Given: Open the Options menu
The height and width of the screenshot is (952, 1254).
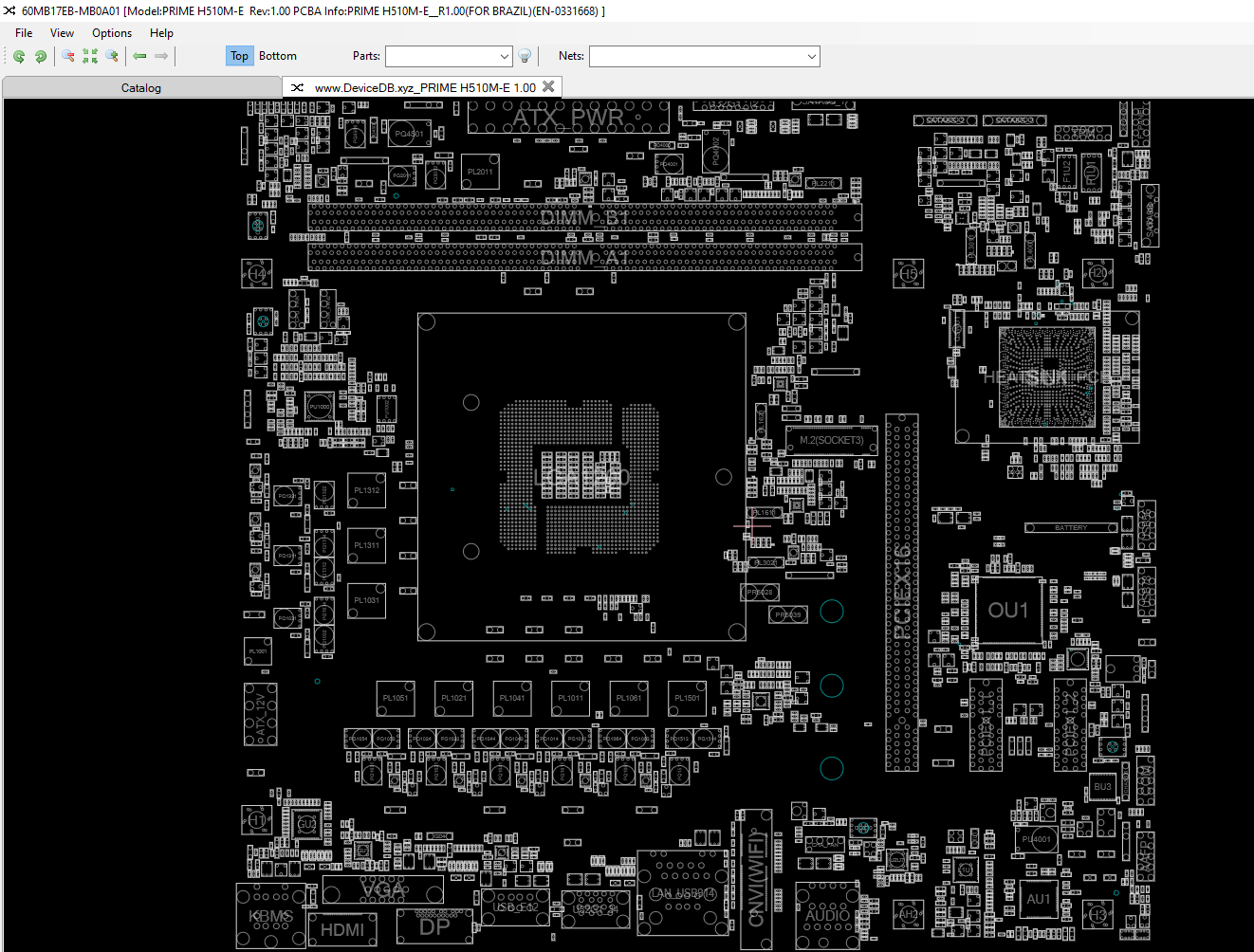Looking at the screenshot, I should tap(112, 33).
